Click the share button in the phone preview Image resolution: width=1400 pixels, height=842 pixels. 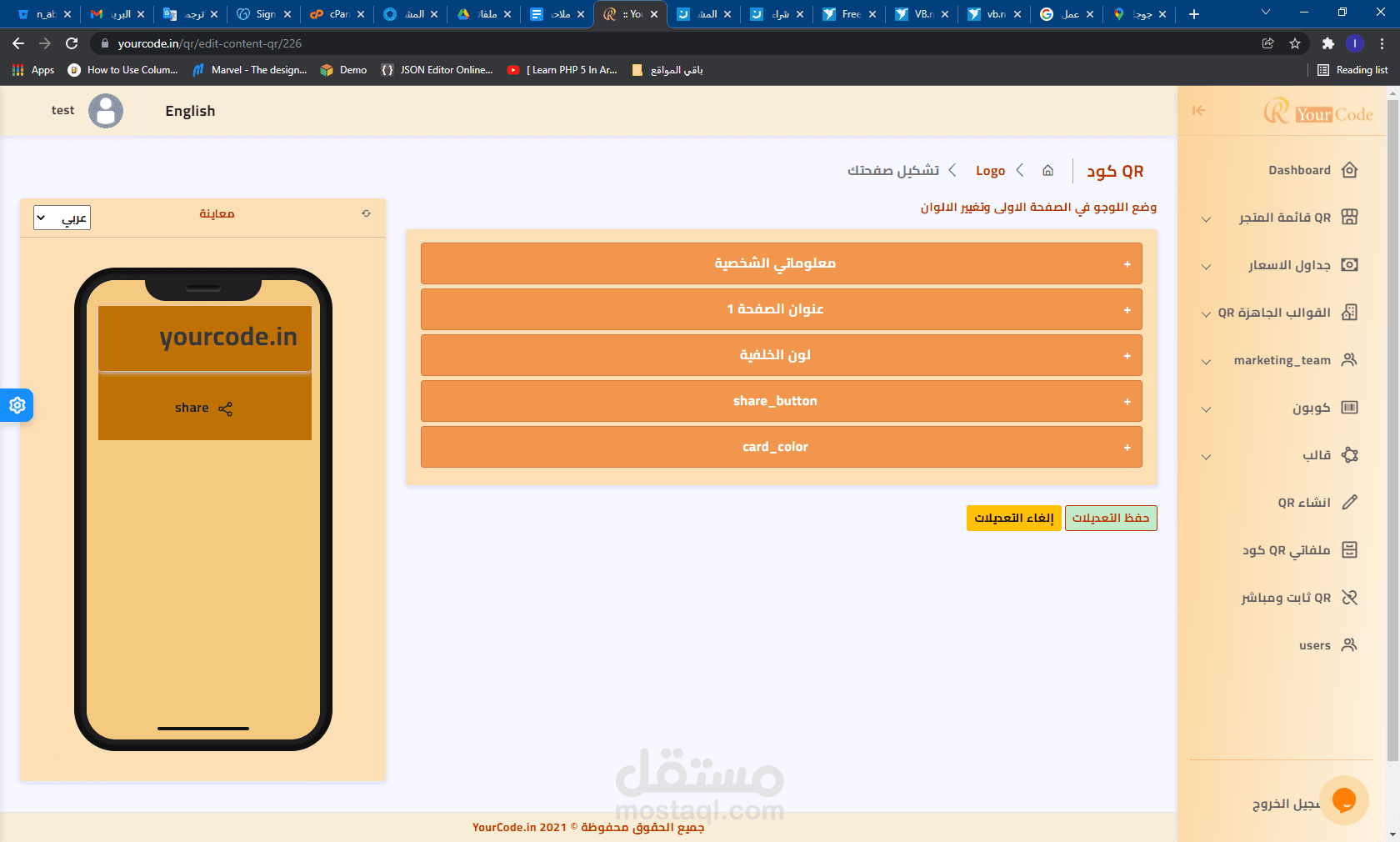pos(202,408)
